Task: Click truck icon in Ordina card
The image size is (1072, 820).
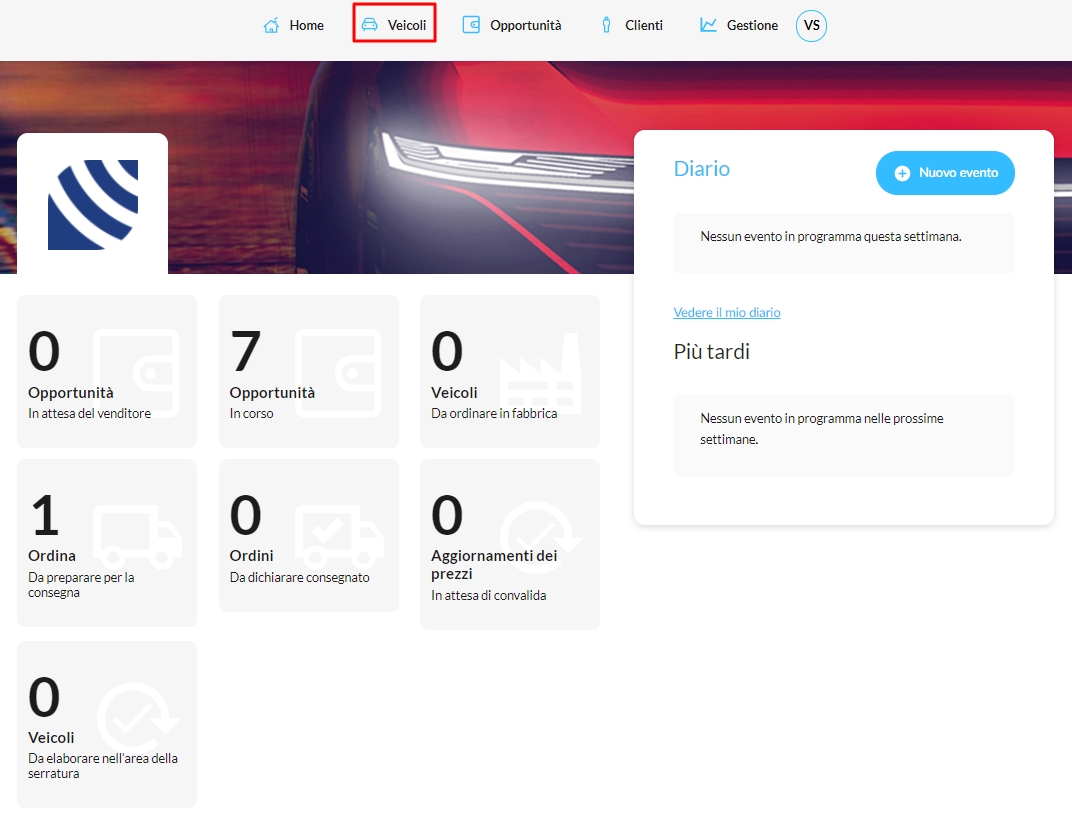Action: click(137, 538)
